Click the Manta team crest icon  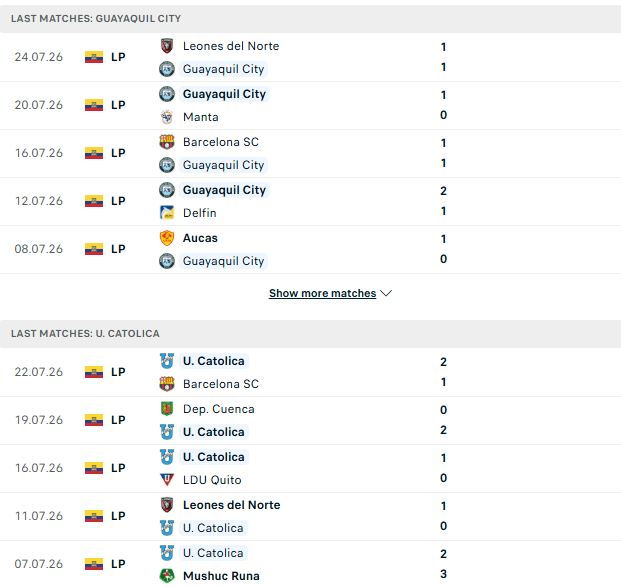167,117
